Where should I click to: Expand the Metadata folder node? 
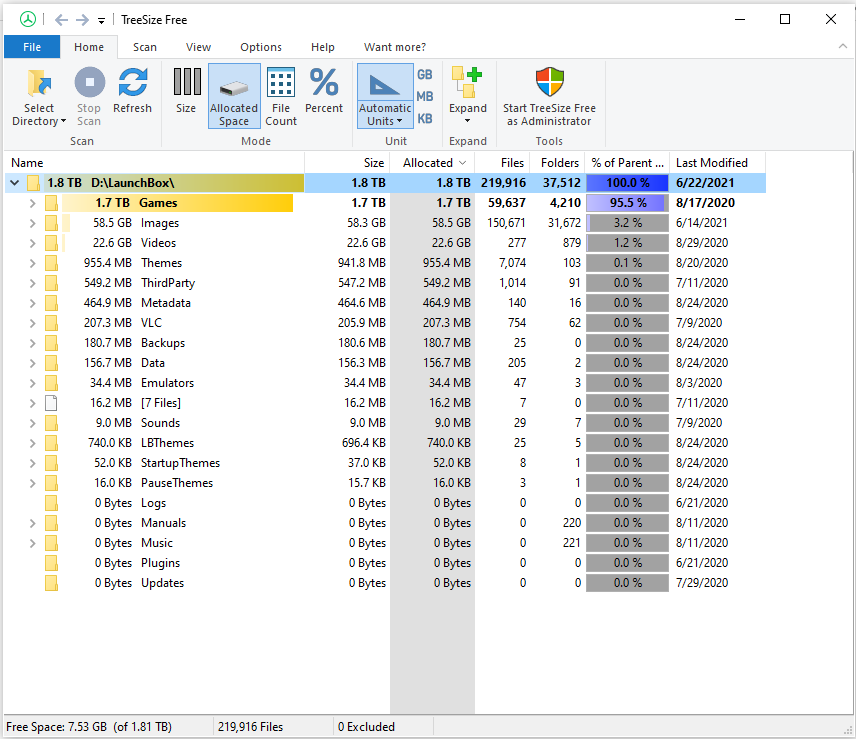tap(32, 303)
